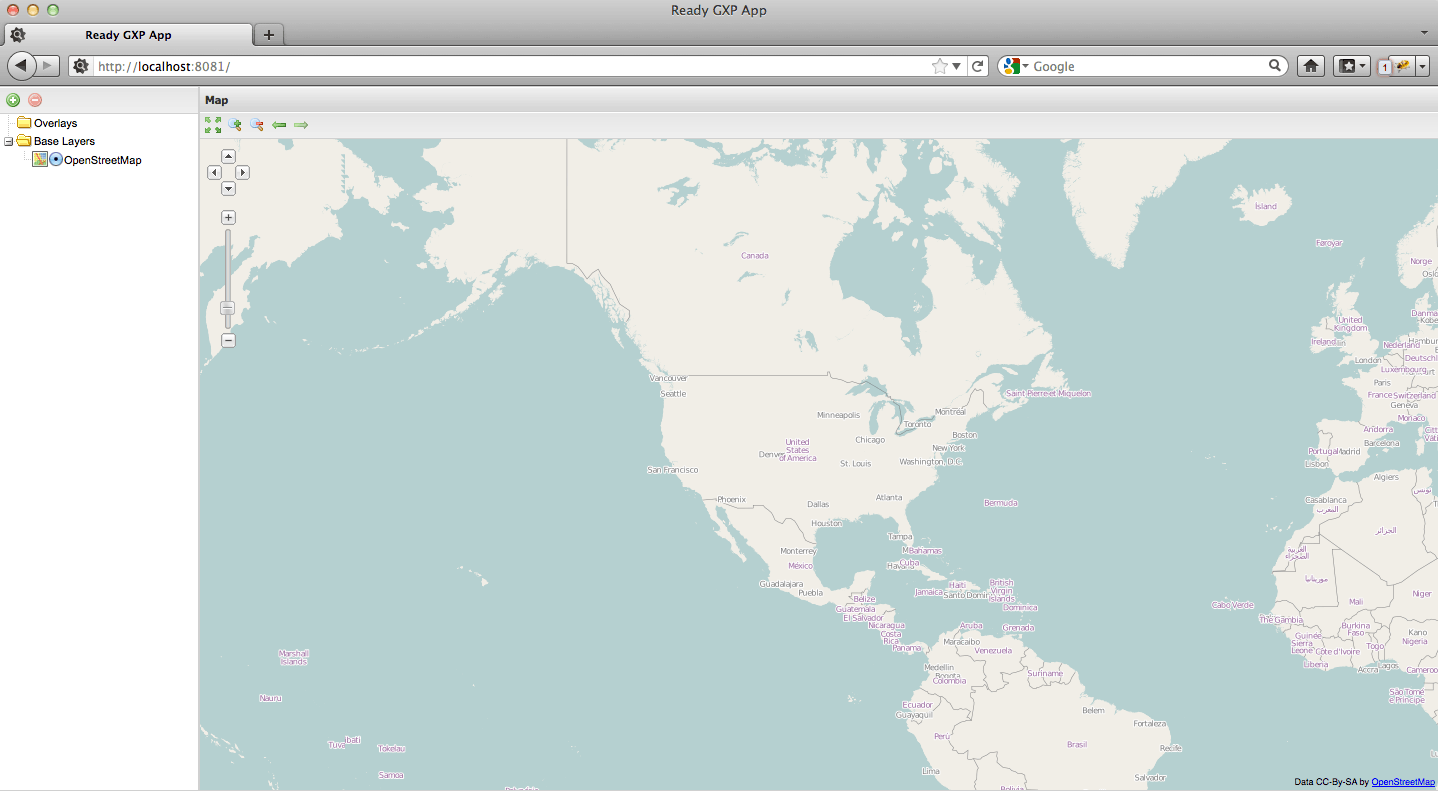Viewport: 1438px width, 791px height.
Task: Select the Ready GXP App browser tab
Action: coord(128,35)
